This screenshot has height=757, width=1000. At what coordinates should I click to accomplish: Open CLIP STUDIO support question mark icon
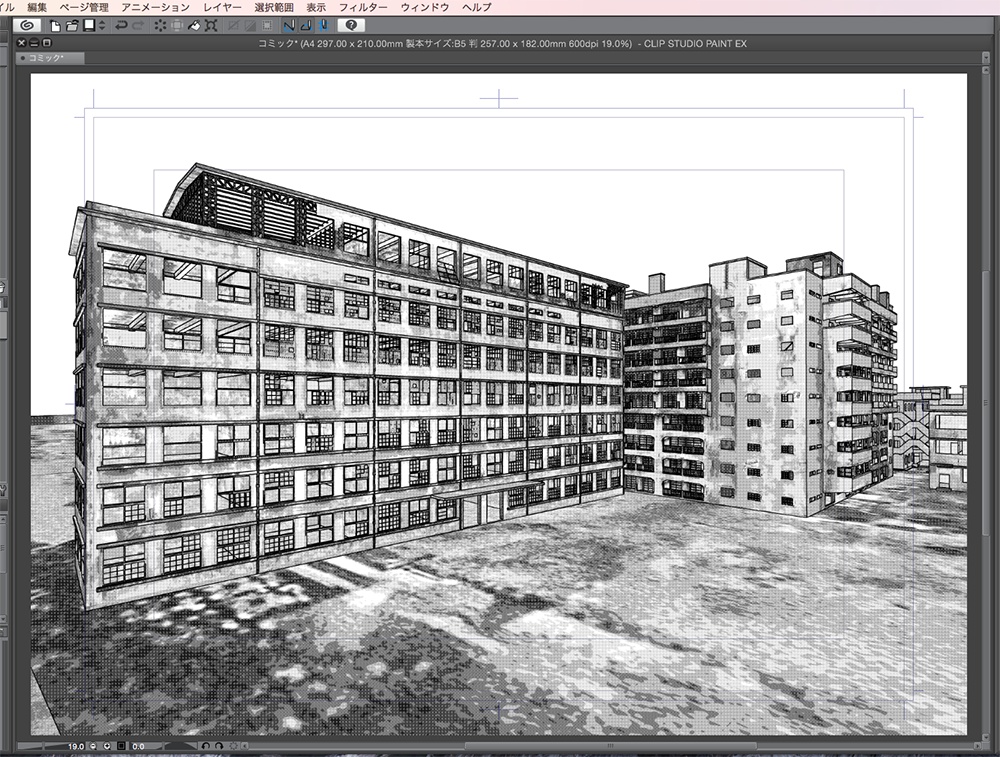(351, 25)
